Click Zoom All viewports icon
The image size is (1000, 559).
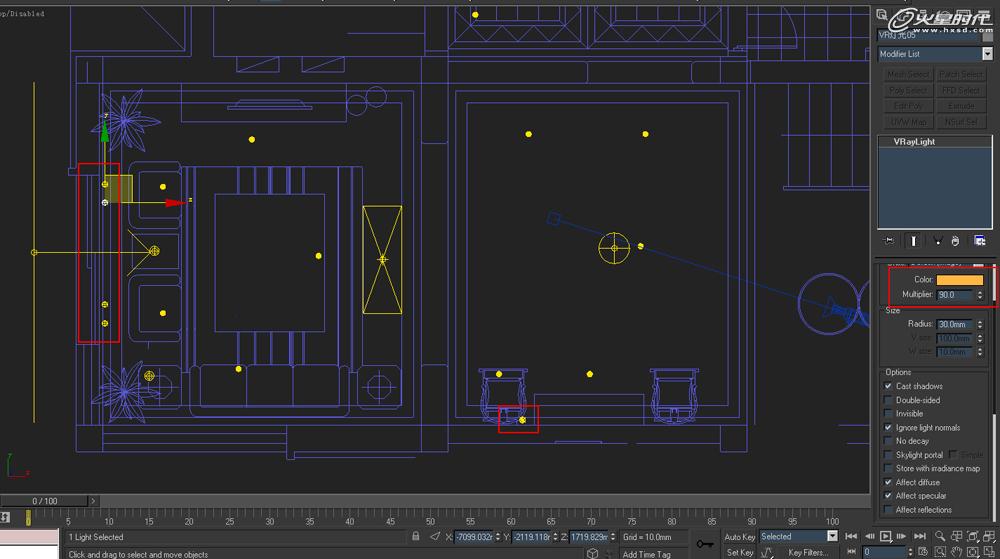coord(957,537)
